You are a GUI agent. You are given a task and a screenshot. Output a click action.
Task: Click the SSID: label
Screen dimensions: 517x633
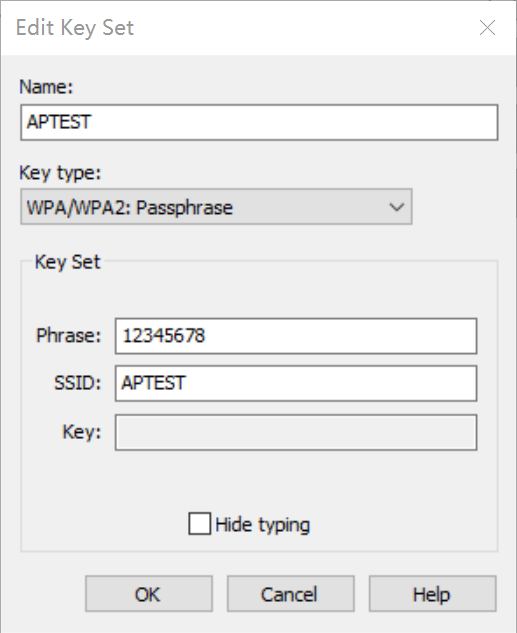[77, 383]
